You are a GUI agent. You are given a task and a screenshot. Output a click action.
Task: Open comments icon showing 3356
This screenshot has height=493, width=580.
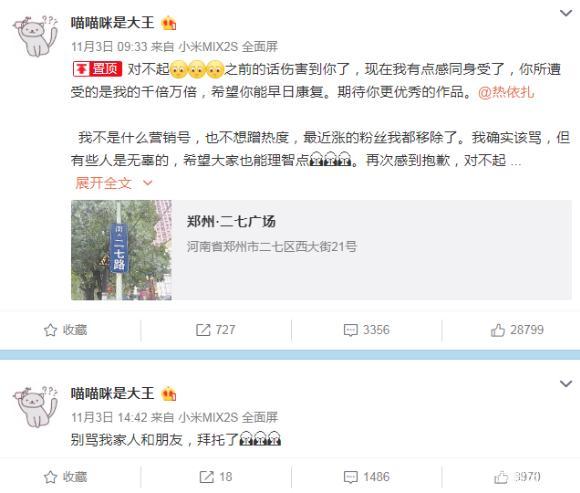pyautogui.click(x=350, y=330)
